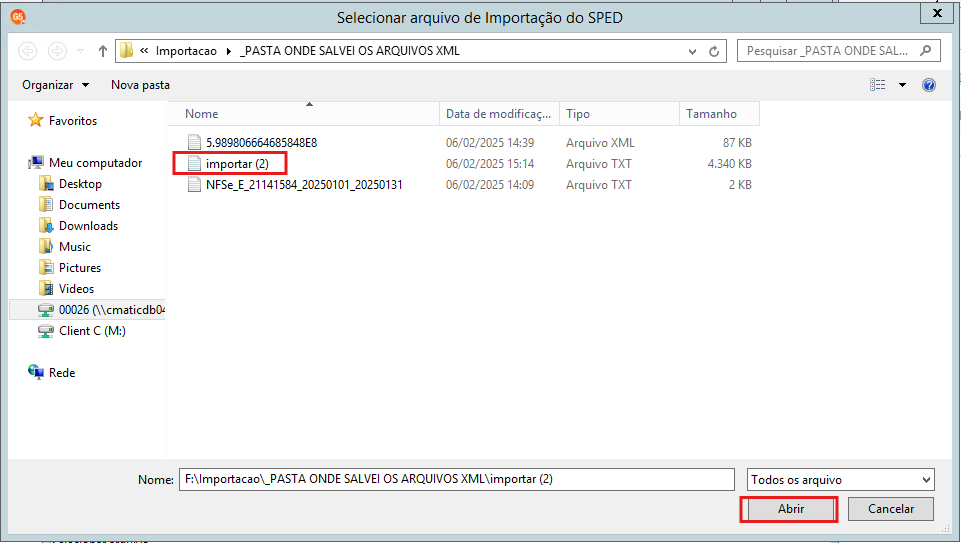Open the recent locations dropdown arrow

pyautogui.click(x=80, y=51)
